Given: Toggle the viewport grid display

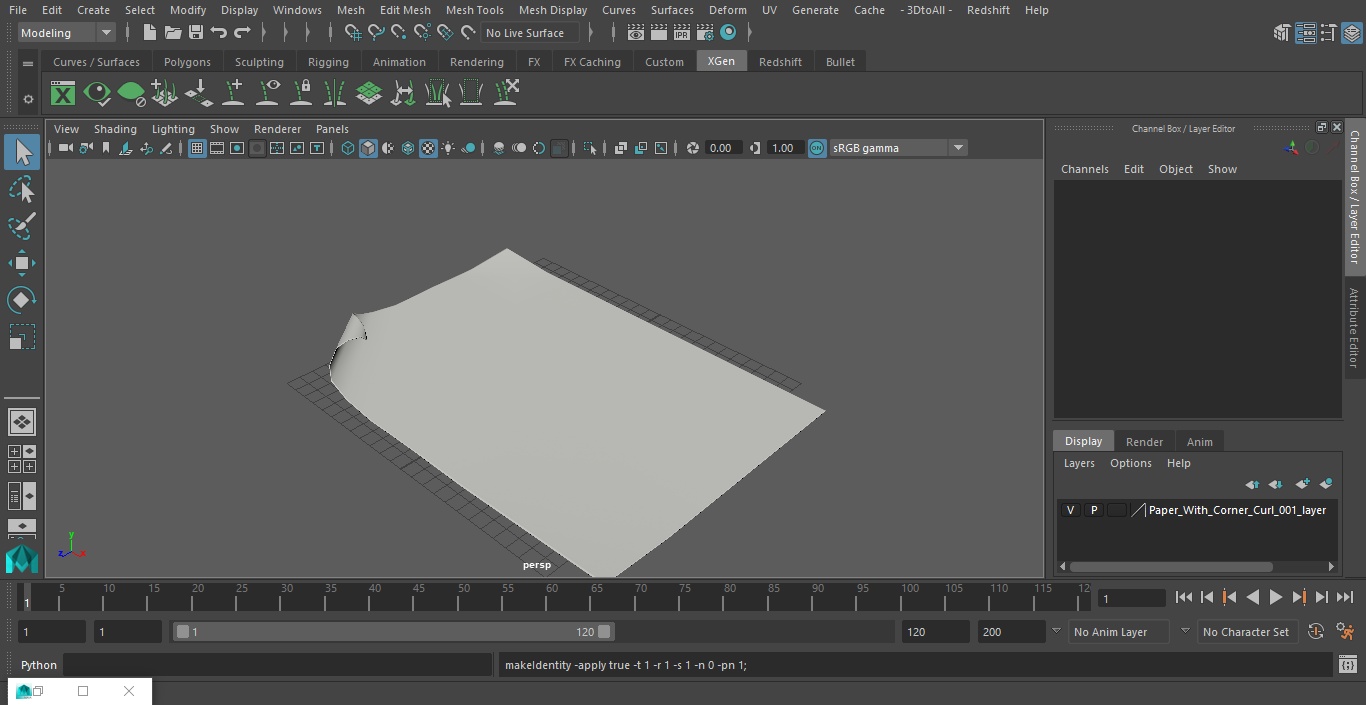Looking at the screenshot, I should (x=197, y=148).
